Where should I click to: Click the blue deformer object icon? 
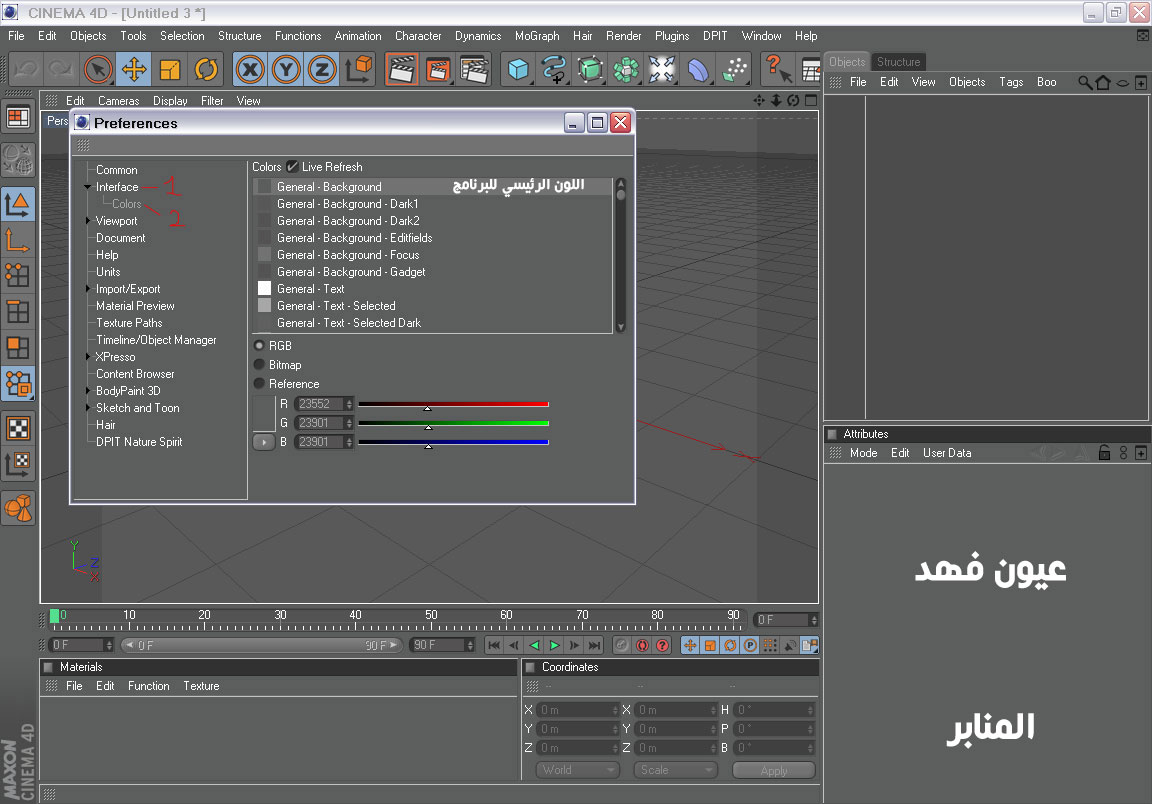(698, 70)
